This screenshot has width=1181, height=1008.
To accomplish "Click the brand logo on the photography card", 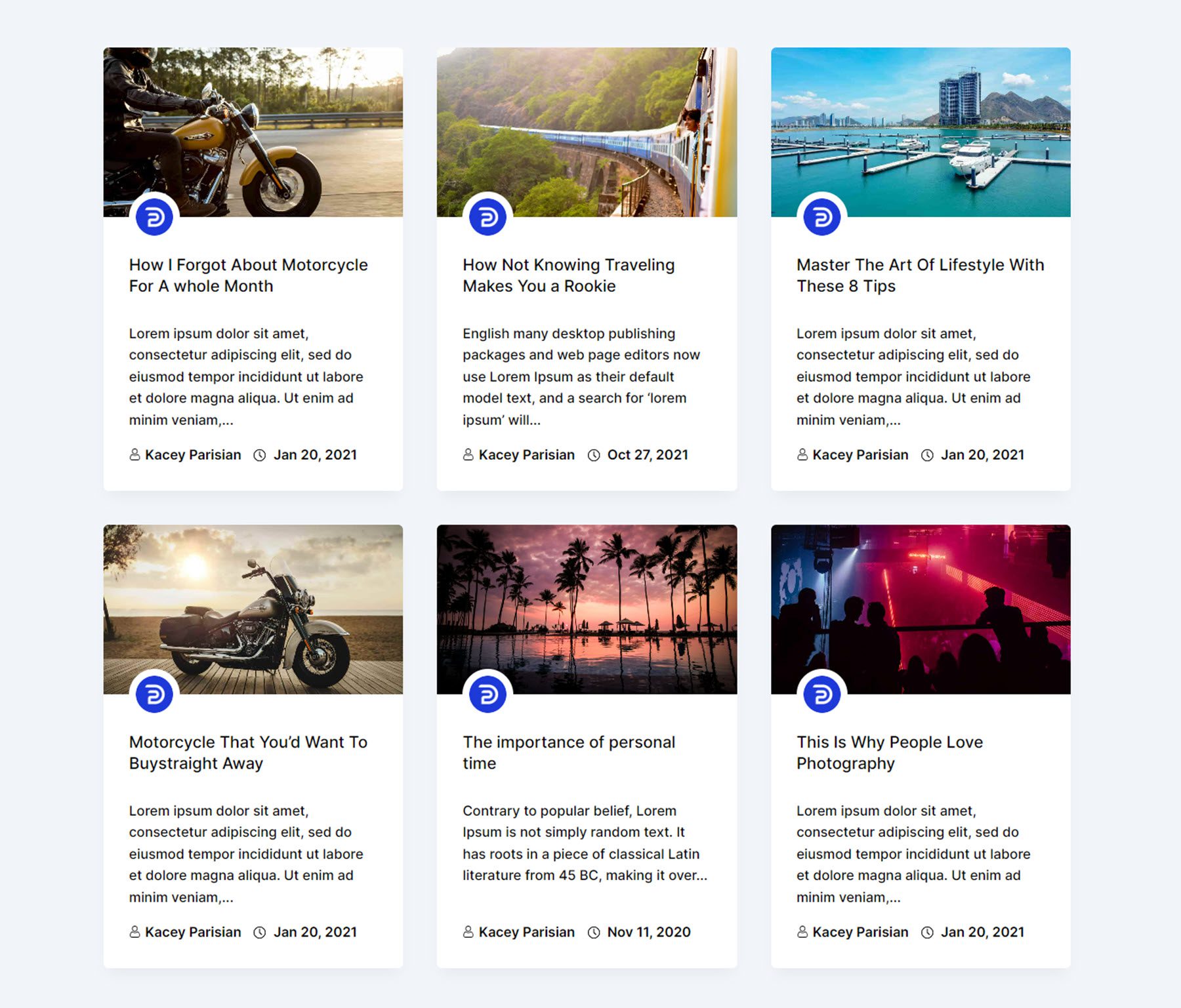I will [x=823, y=693].
